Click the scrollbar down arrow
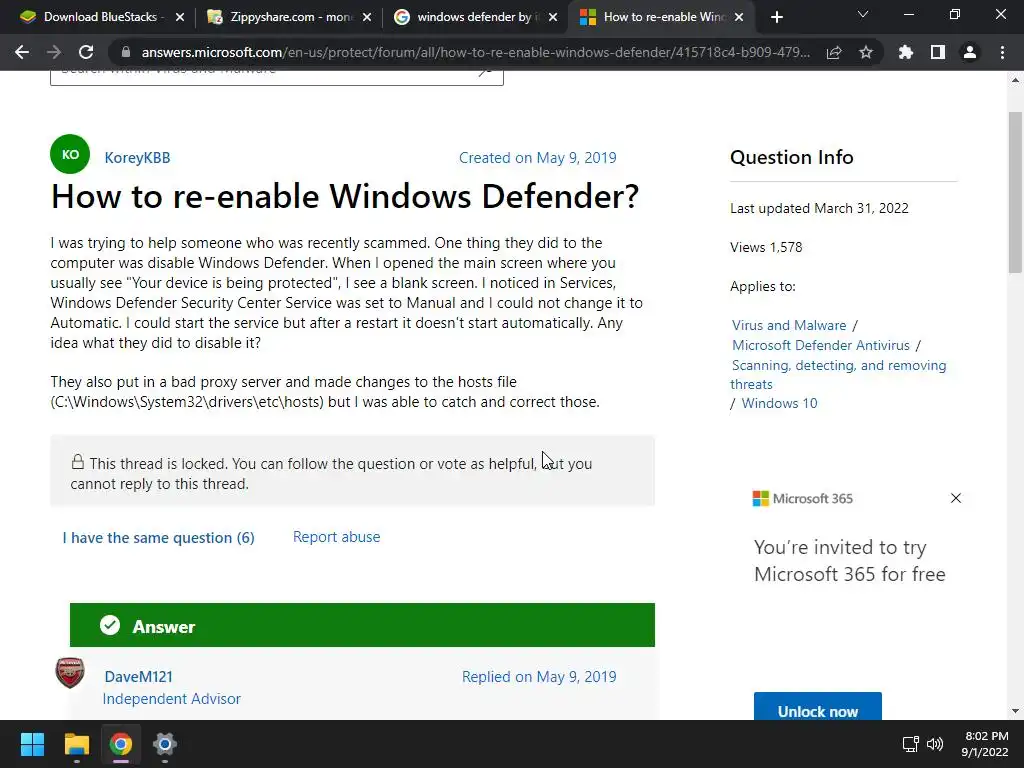The width and height of the screenshot is (1024, 768). [1015, 711]
